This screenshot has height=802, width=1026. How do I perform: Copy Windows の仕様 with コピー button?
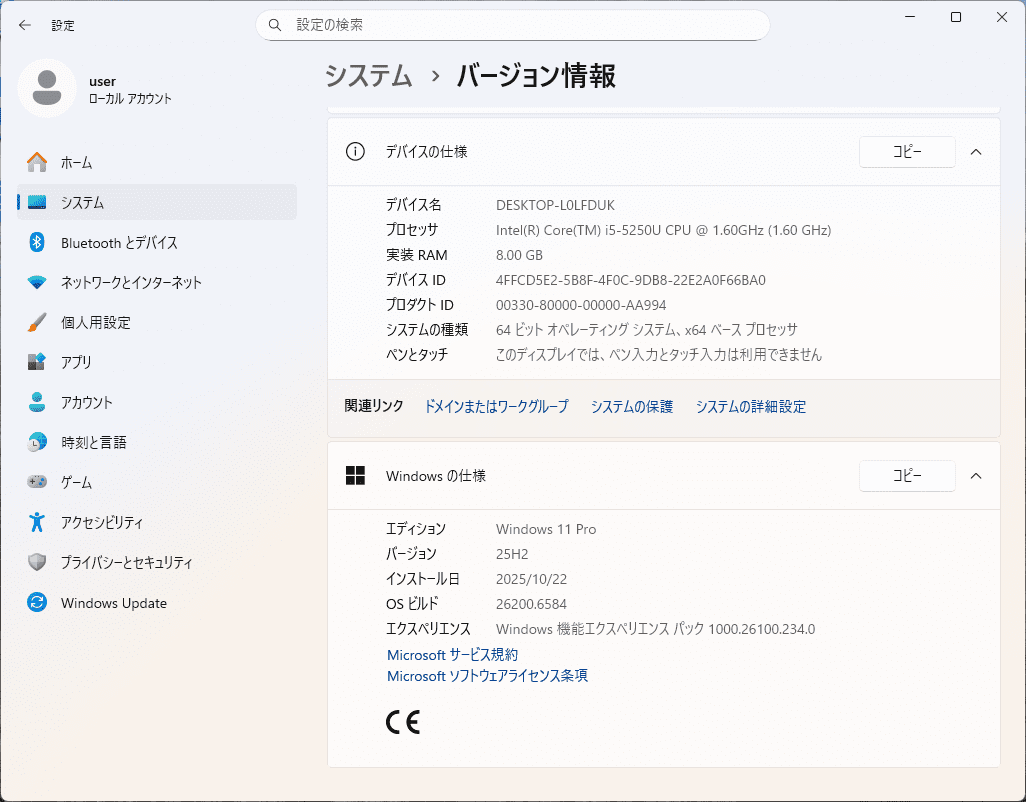click(907, 476)
